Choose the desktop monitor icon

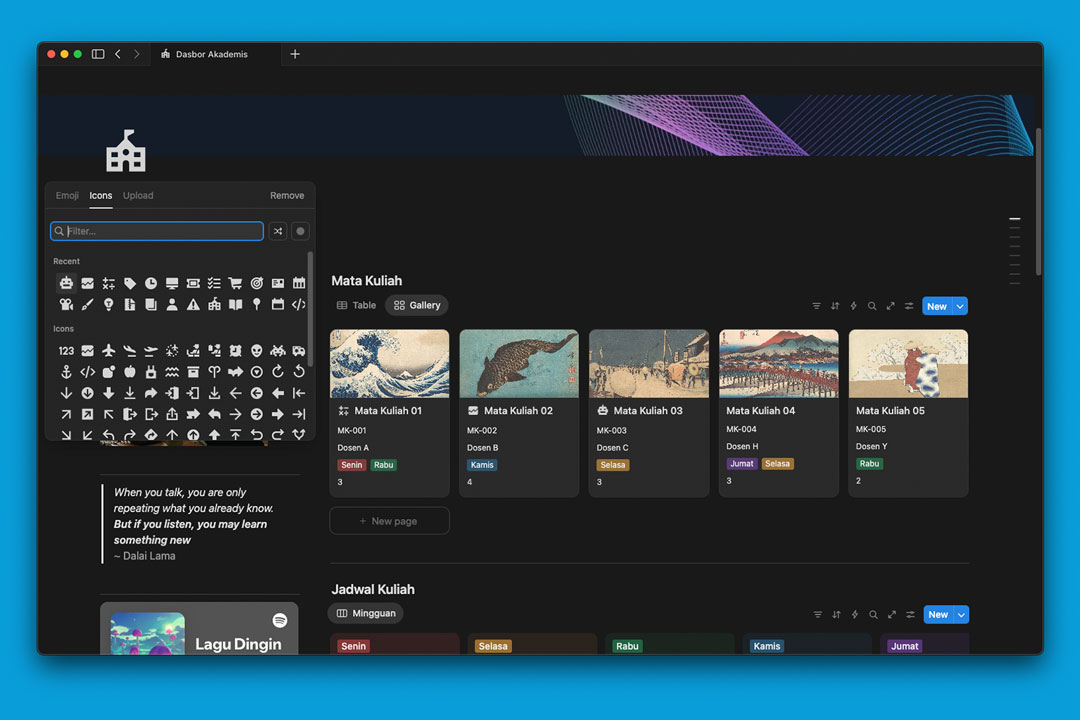[x=172, y=283]
